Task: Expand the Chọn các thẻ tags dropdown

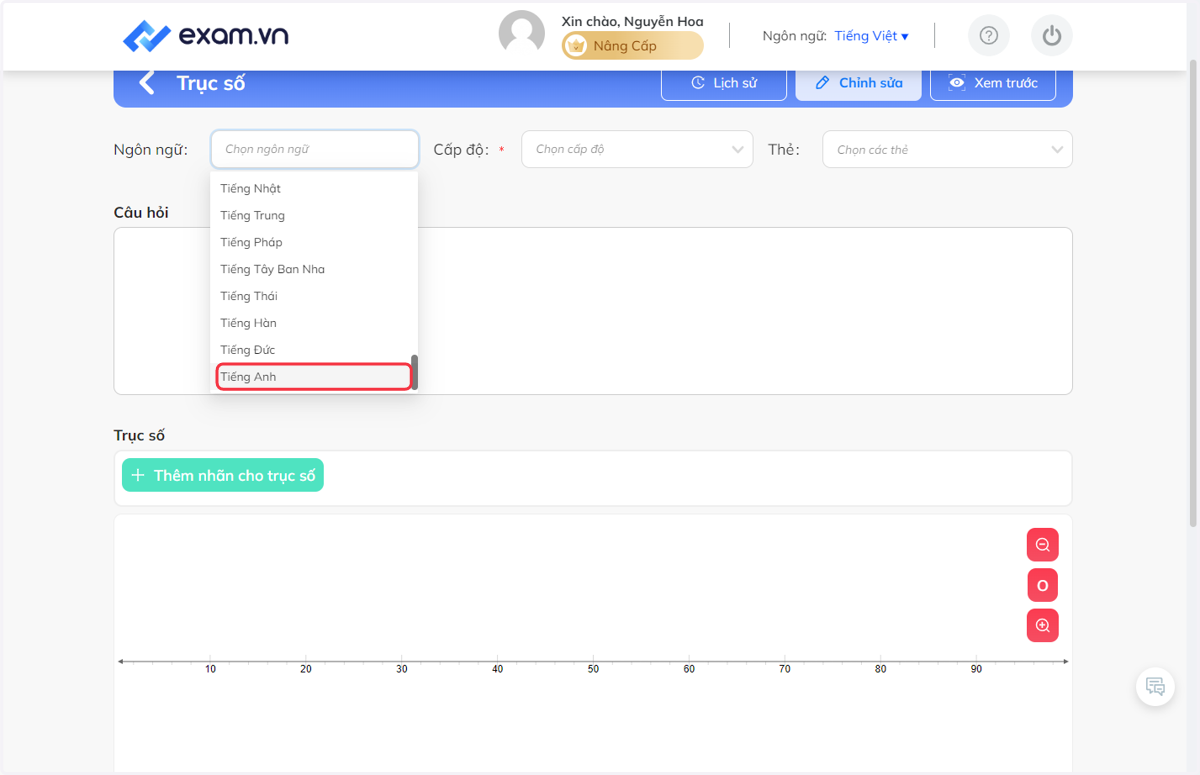Action: [x=947, y=149]
